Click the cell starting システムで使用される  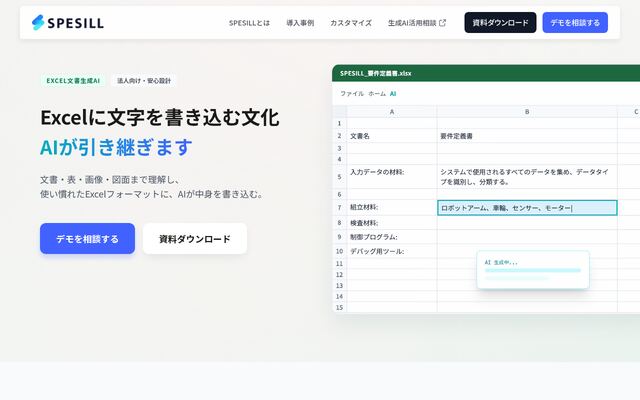[x=527, y=176]
